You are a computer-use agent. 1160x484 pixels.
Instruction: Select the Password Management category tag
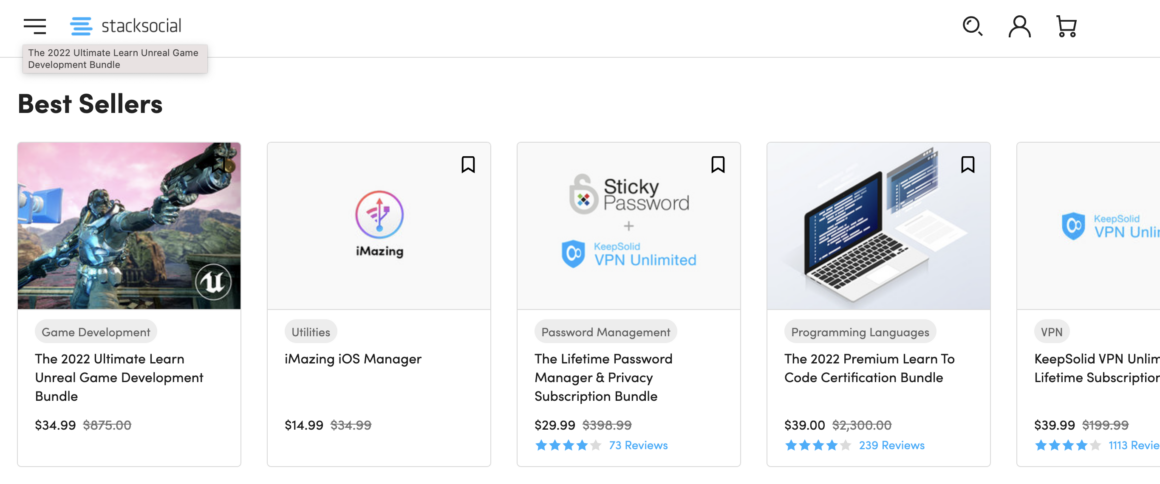(606, 332)
